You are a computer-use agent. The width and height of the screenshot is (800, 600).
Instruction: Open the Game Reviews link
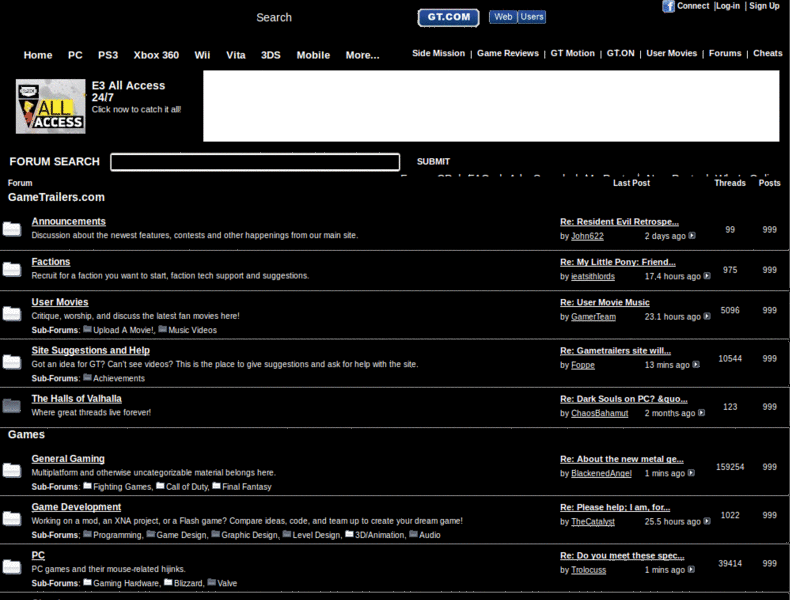click(x=508, y=53)
